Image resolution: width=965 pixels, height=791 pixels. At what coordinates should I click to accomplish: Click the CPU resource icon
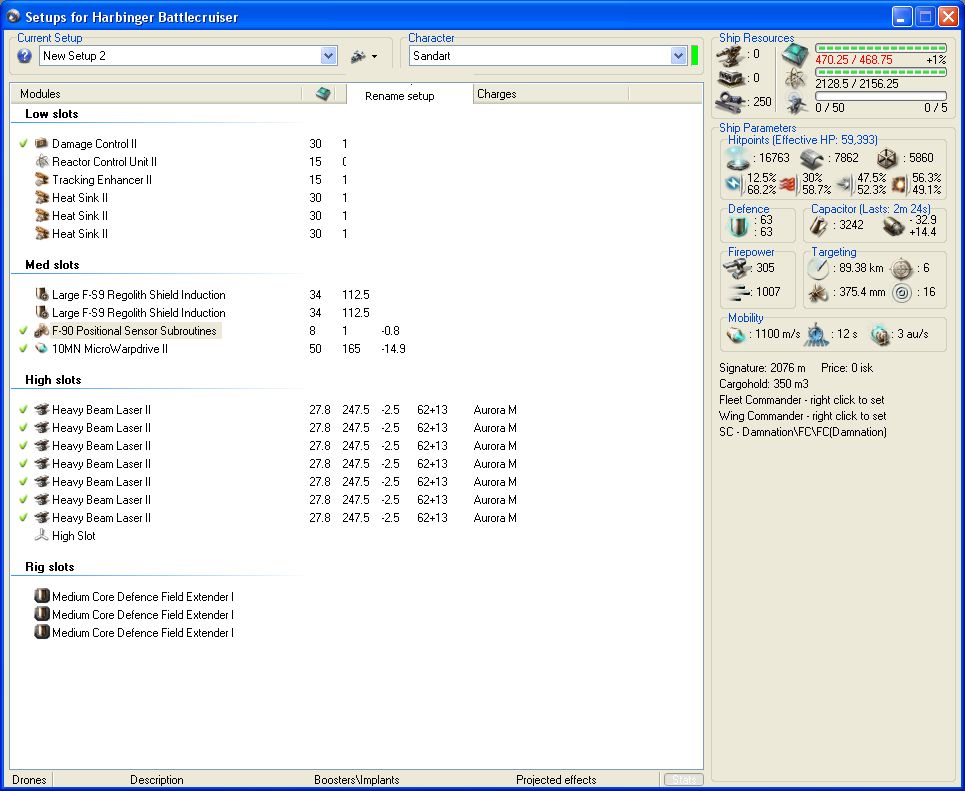click(795, 56)
